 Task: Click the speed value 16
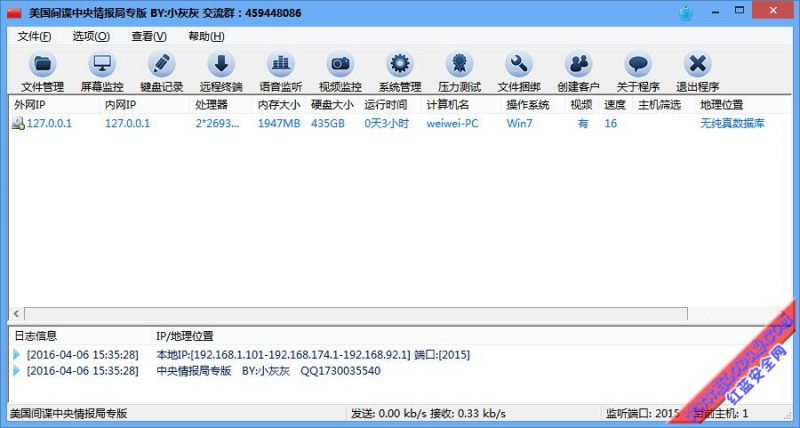click(611, 123)
